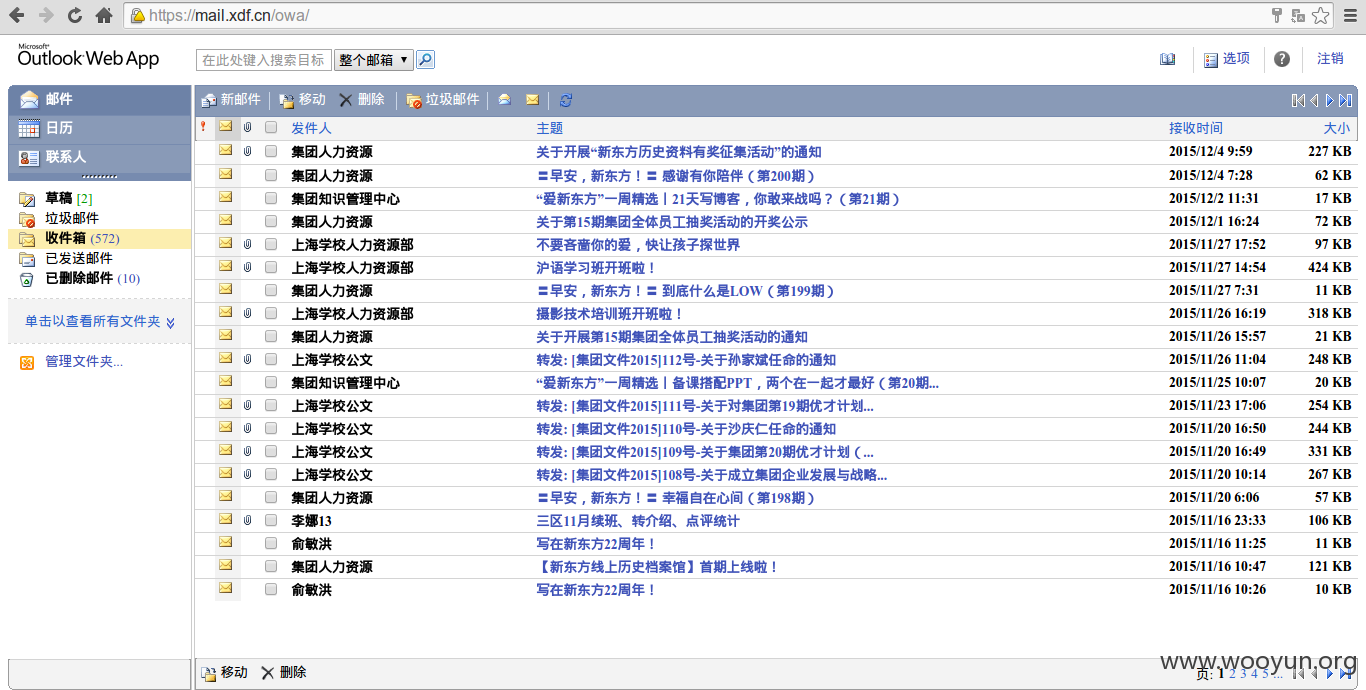Check the box for 第200期 早安新东方 email
Screen dimensions: 1366x690
(271, 175)
